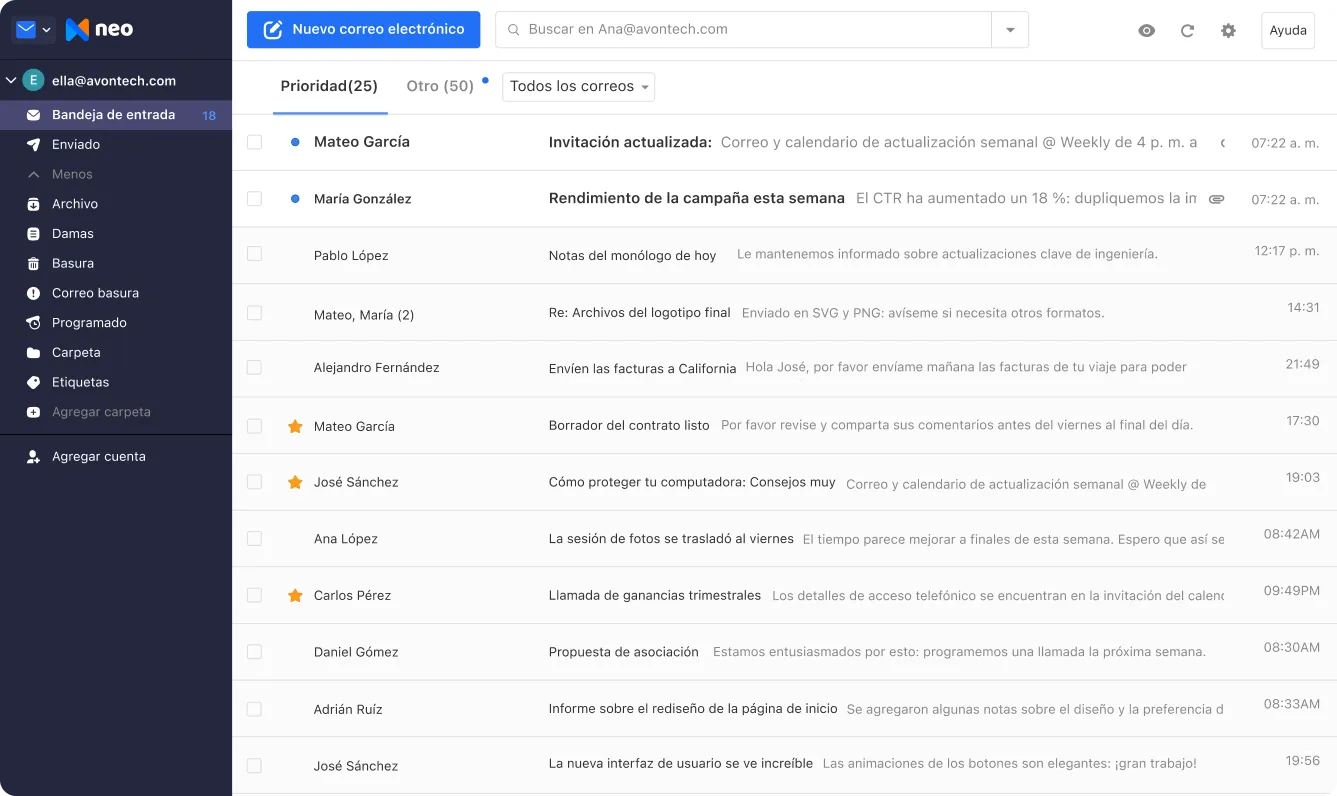This screenshot has width=1337, height=796.
Task: Click the 18 unread count badge
Action: pyautogui.click(x=209, y=116)
